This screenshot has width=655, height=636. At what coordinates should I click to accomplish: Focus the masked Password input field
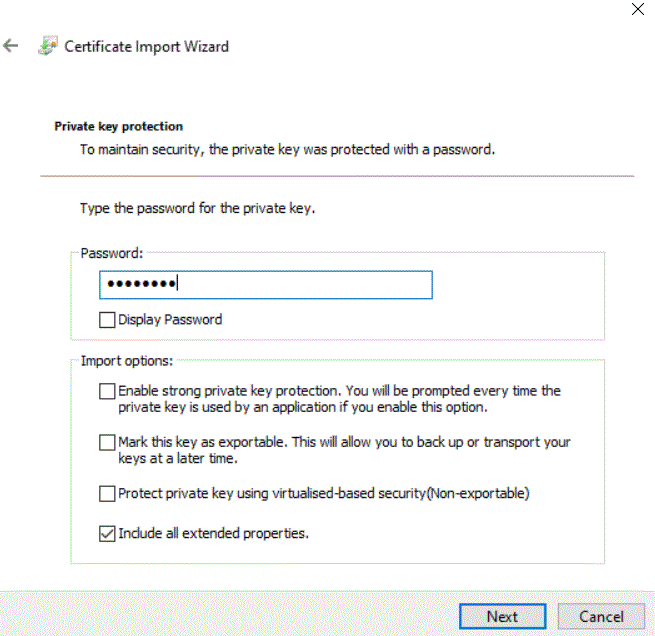pos(266,285)
